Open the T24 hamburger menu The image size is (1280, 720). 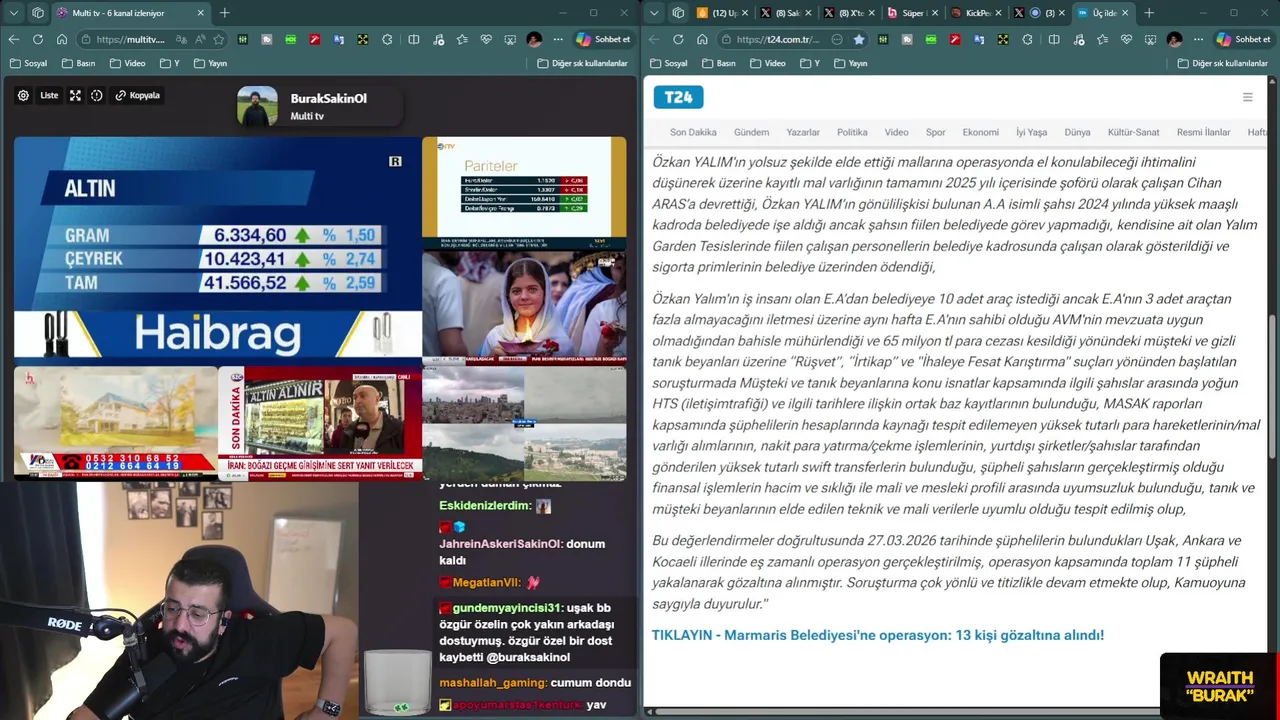tap(1247, 97)
